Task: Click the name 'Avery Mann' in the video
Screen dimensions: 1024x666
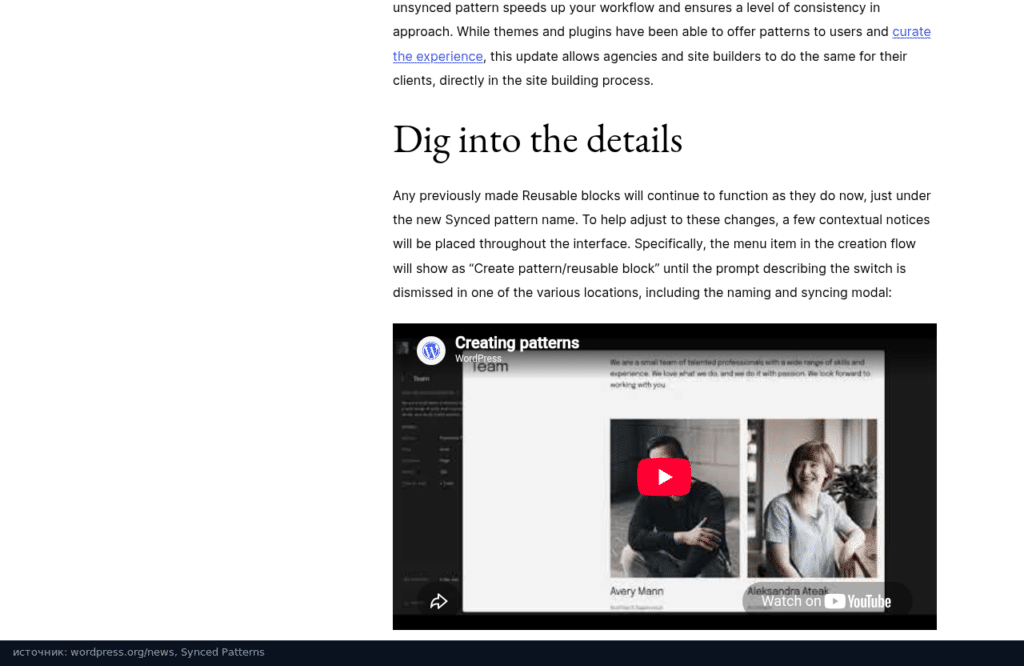Action: (x=637, y=591)
